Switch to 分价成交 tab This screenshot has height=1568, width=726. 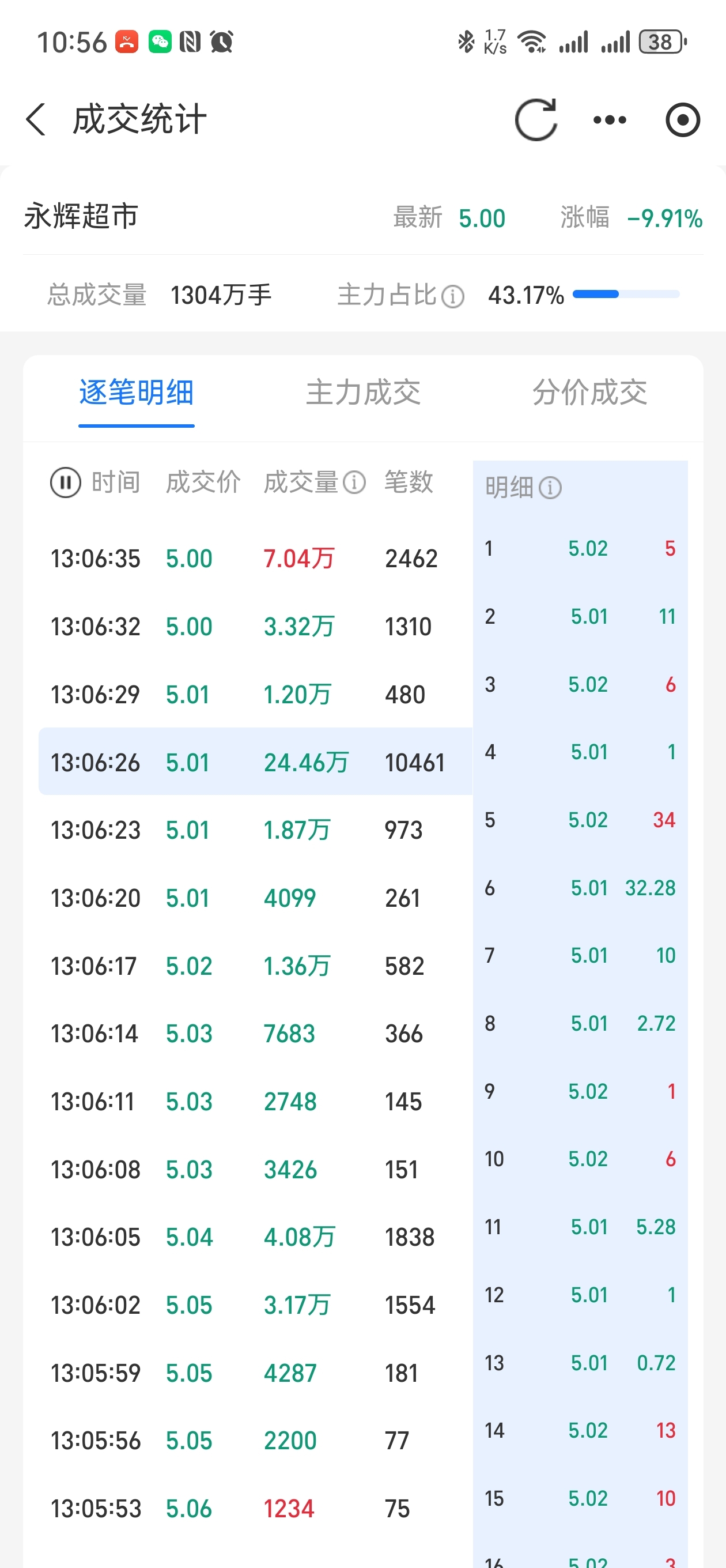[589, 392]
